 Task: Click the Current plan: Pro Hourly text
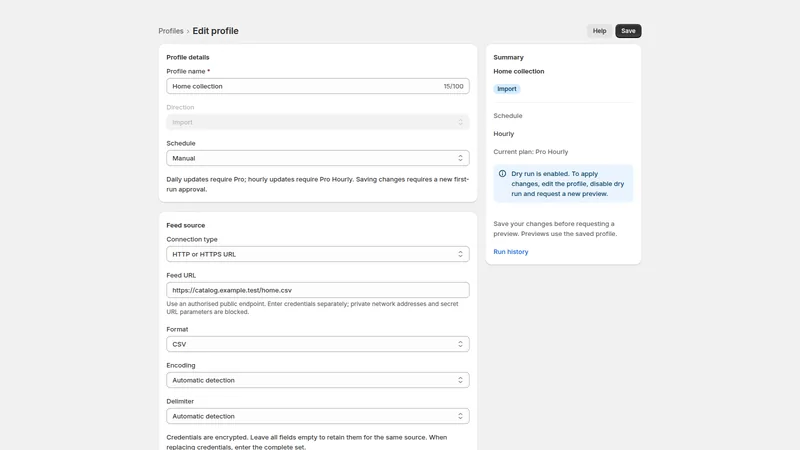(x=530, y=152)
